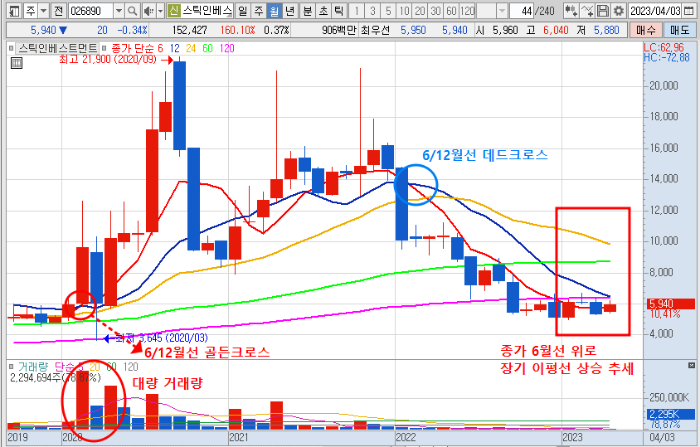Click the blue 12 moving average legend

point(175,48)
